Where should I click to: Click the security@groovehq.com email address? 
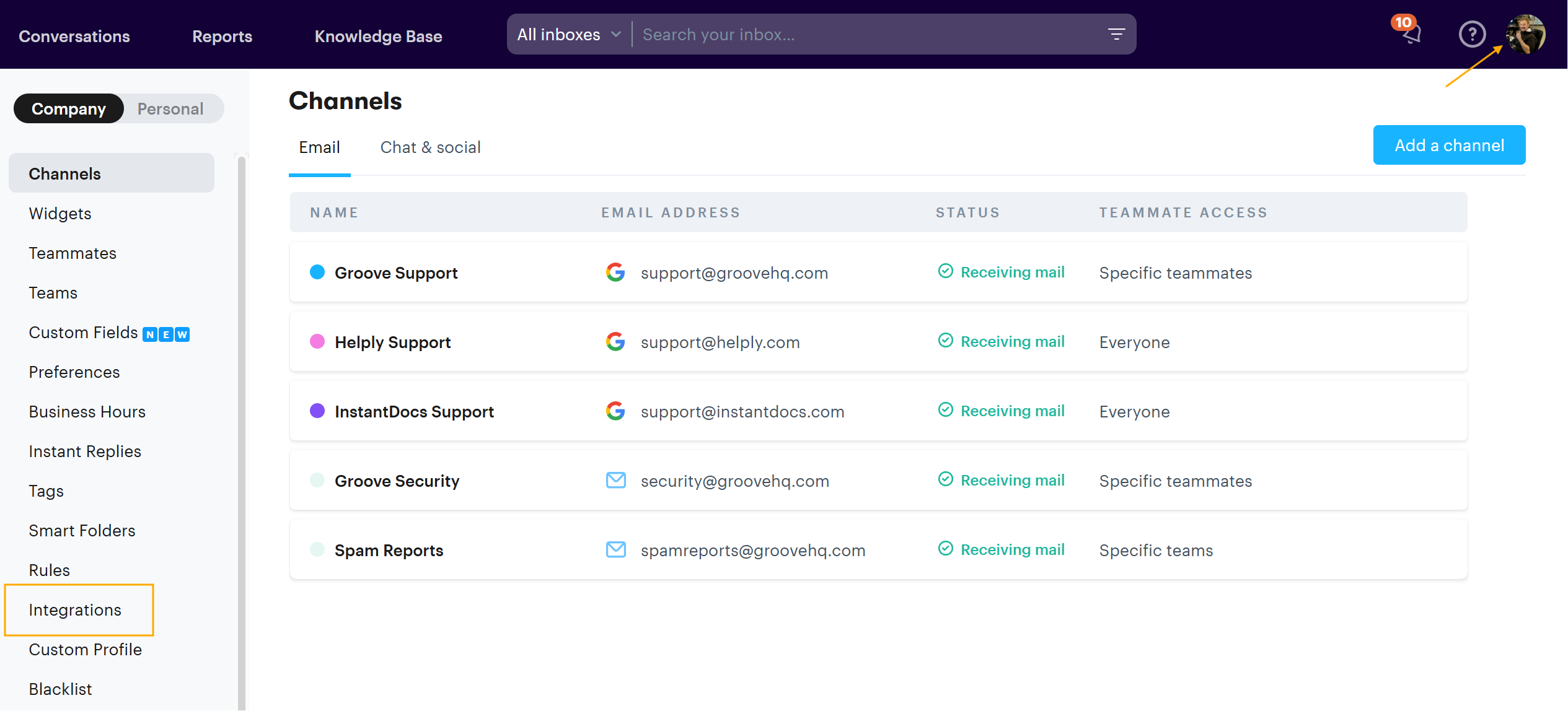(735, 481)
